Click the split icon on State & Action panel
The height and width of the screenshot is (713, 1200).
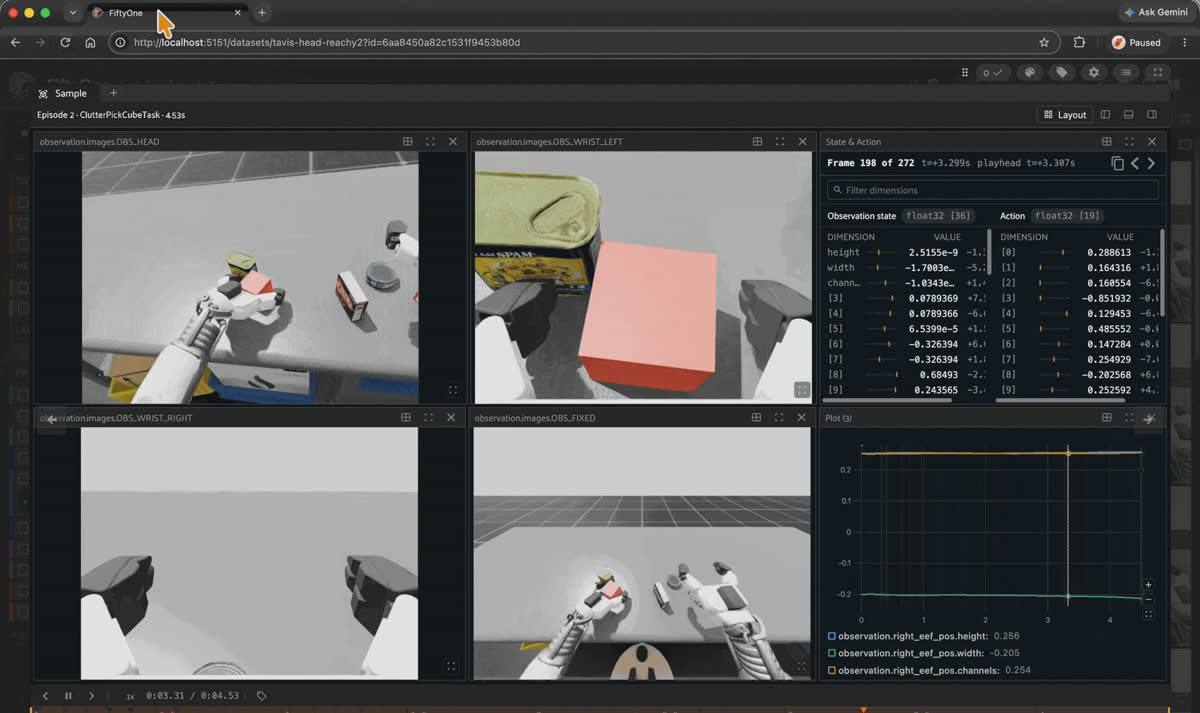point(1106,142)
